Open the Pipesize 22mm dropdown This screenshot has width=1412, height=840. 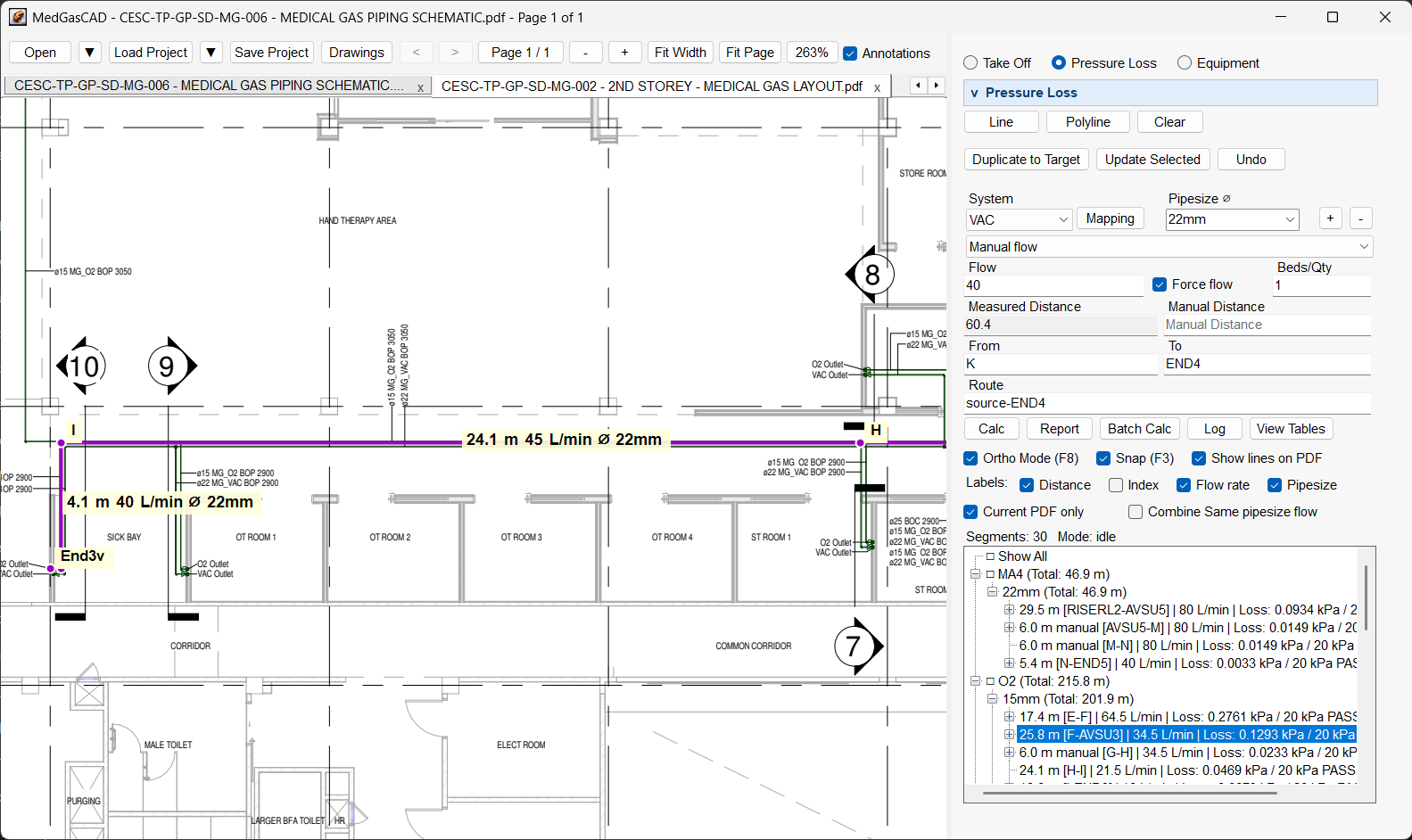(1232, 219)
